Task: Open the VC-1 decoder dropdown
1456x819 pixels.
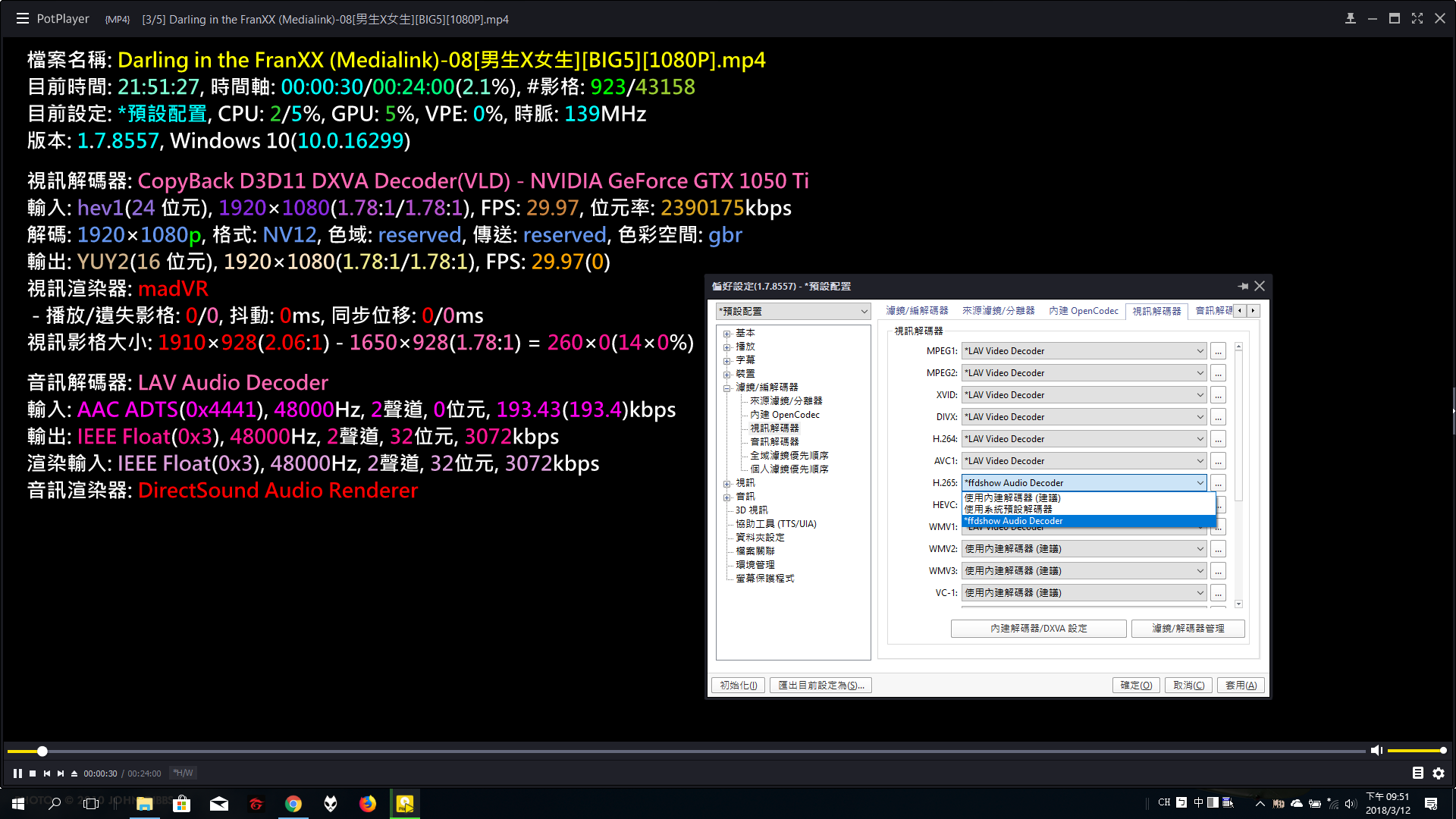Action: [1084, 593]
